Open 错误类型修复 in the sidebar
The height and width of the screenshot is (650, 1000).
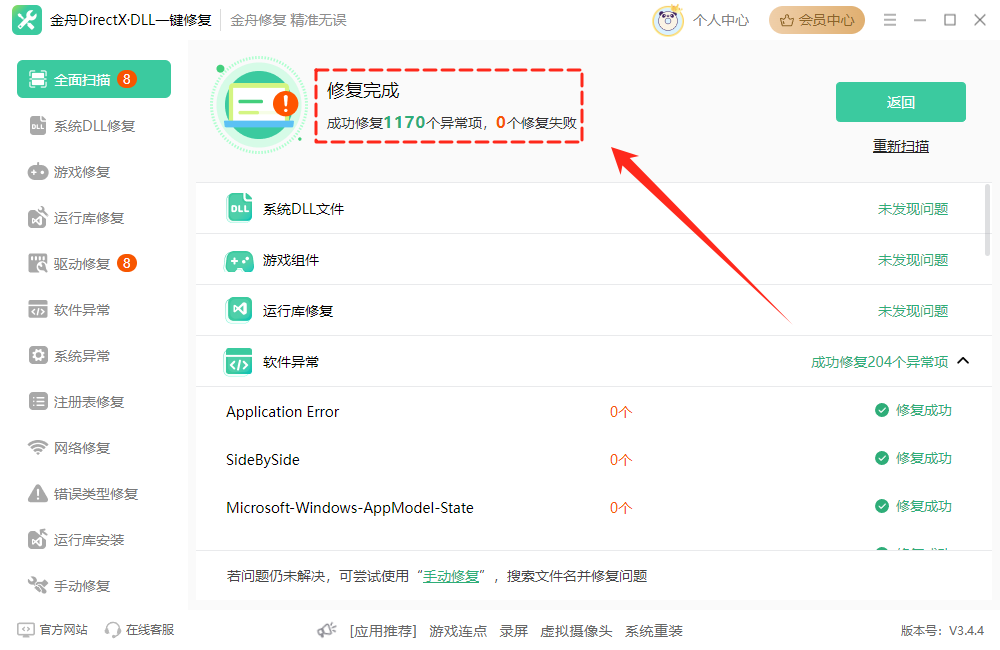tap(94, 493)
